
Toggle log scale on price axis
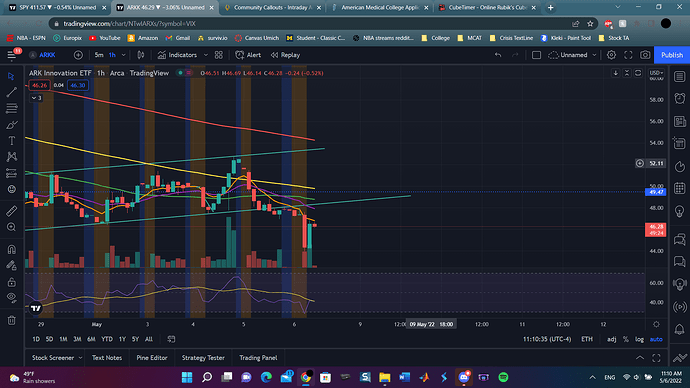639,339
